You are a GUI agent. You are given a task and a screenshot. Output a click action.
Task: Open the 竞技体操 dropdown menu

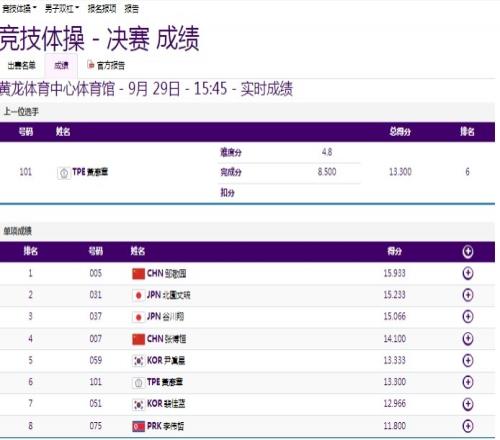click(x=19, y=9)
